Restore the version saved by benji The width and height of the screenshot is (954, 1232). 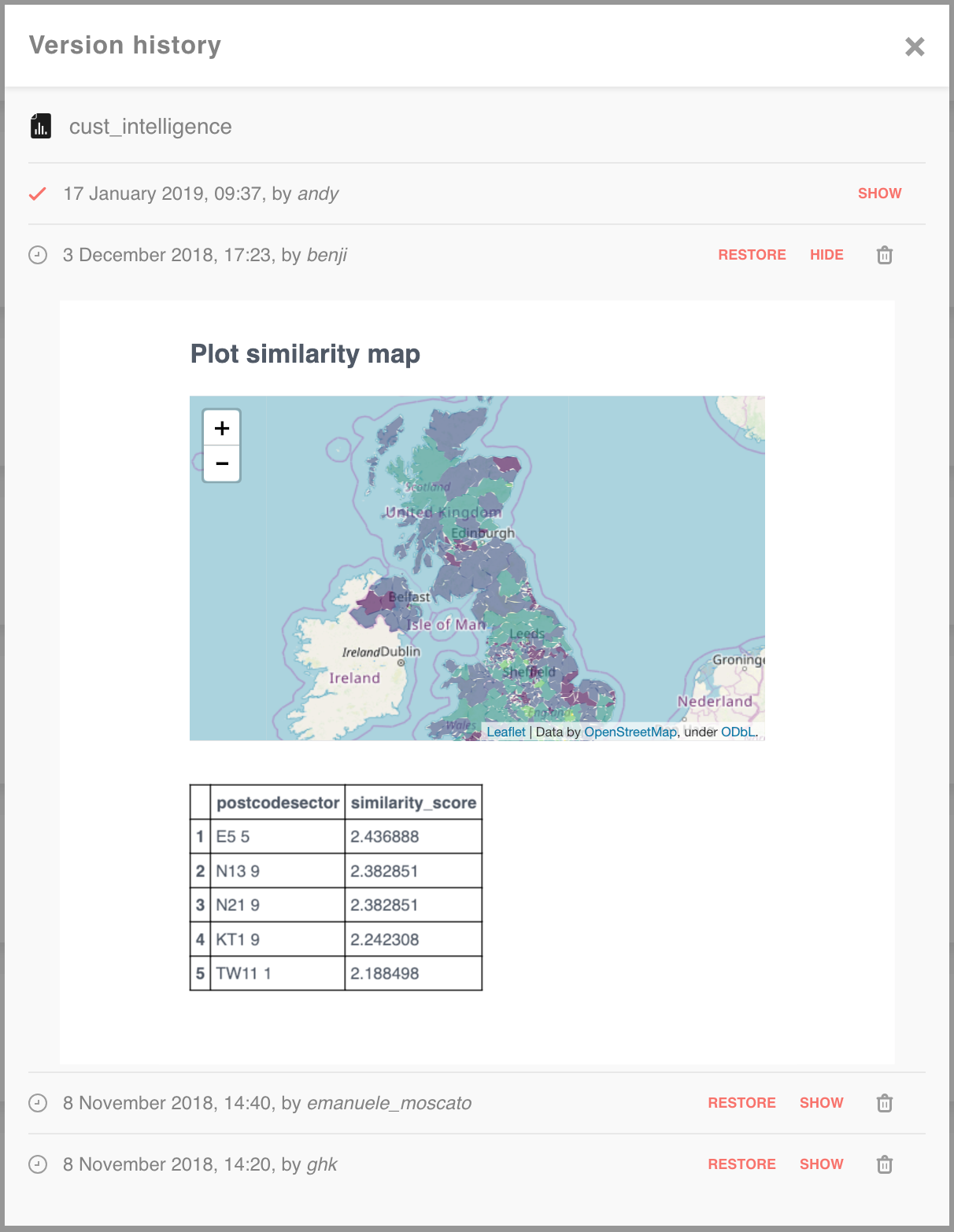point(752,255)
